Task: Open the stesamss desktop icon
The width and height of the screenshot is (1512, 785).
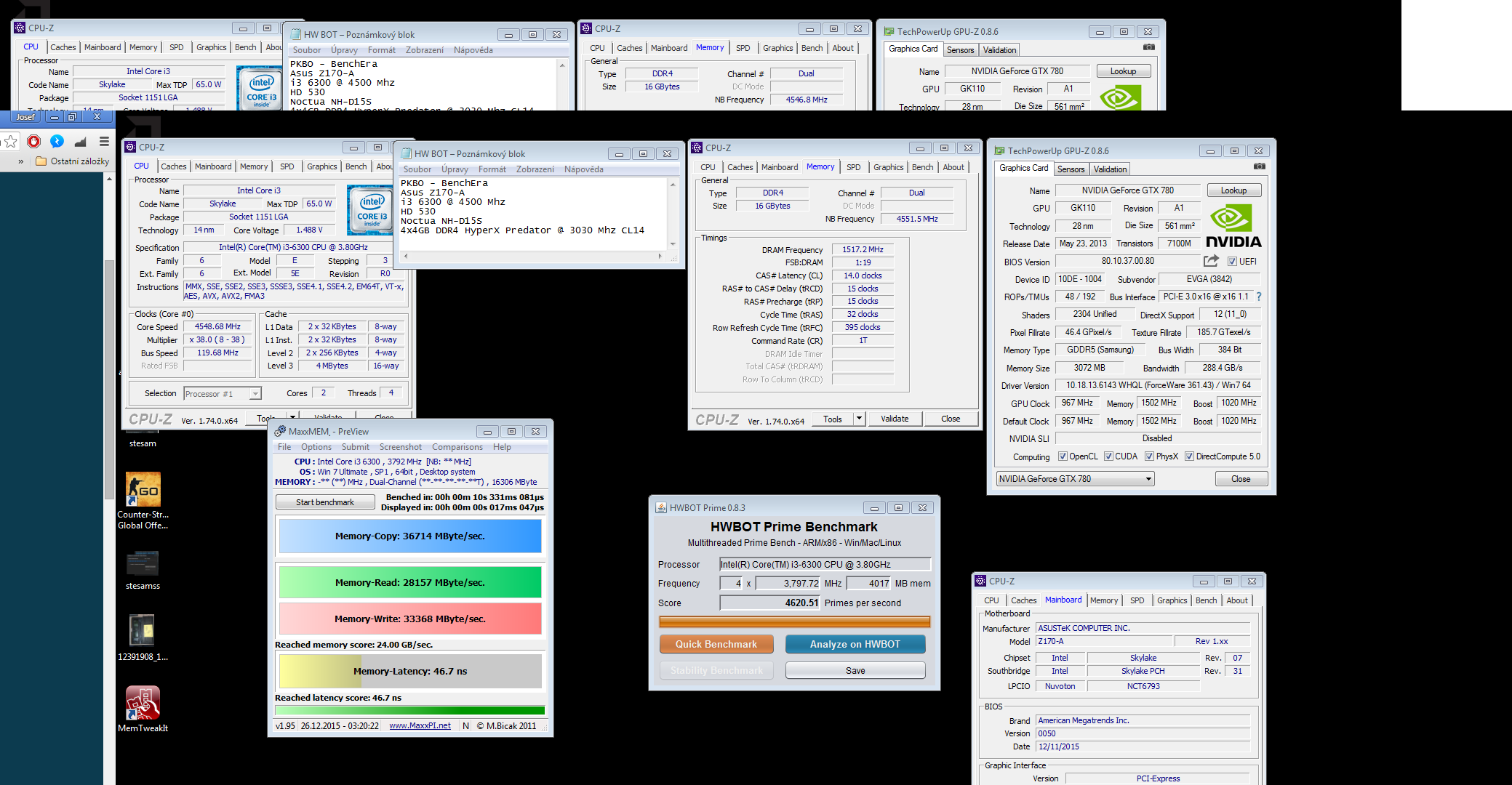Action: tap(143, 571)
